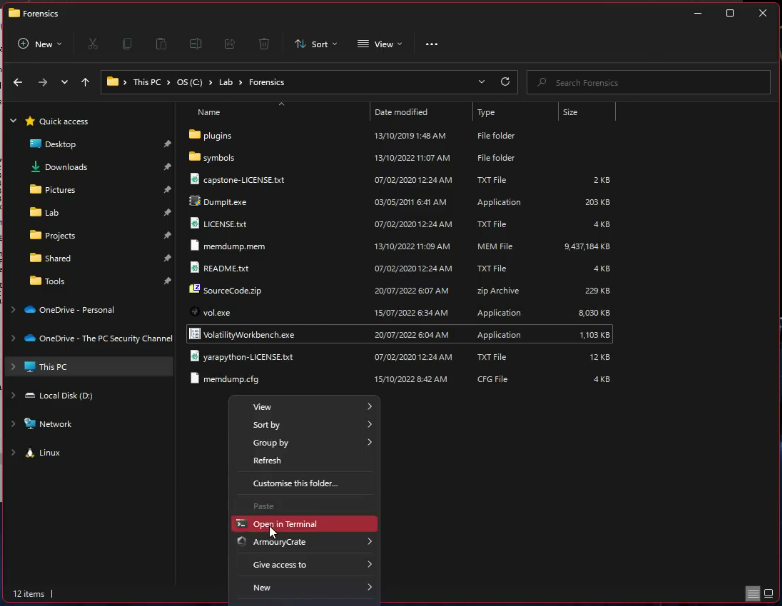Sort by the Date modified column header
Screen dimensions: 782x606
pos(401,112)
